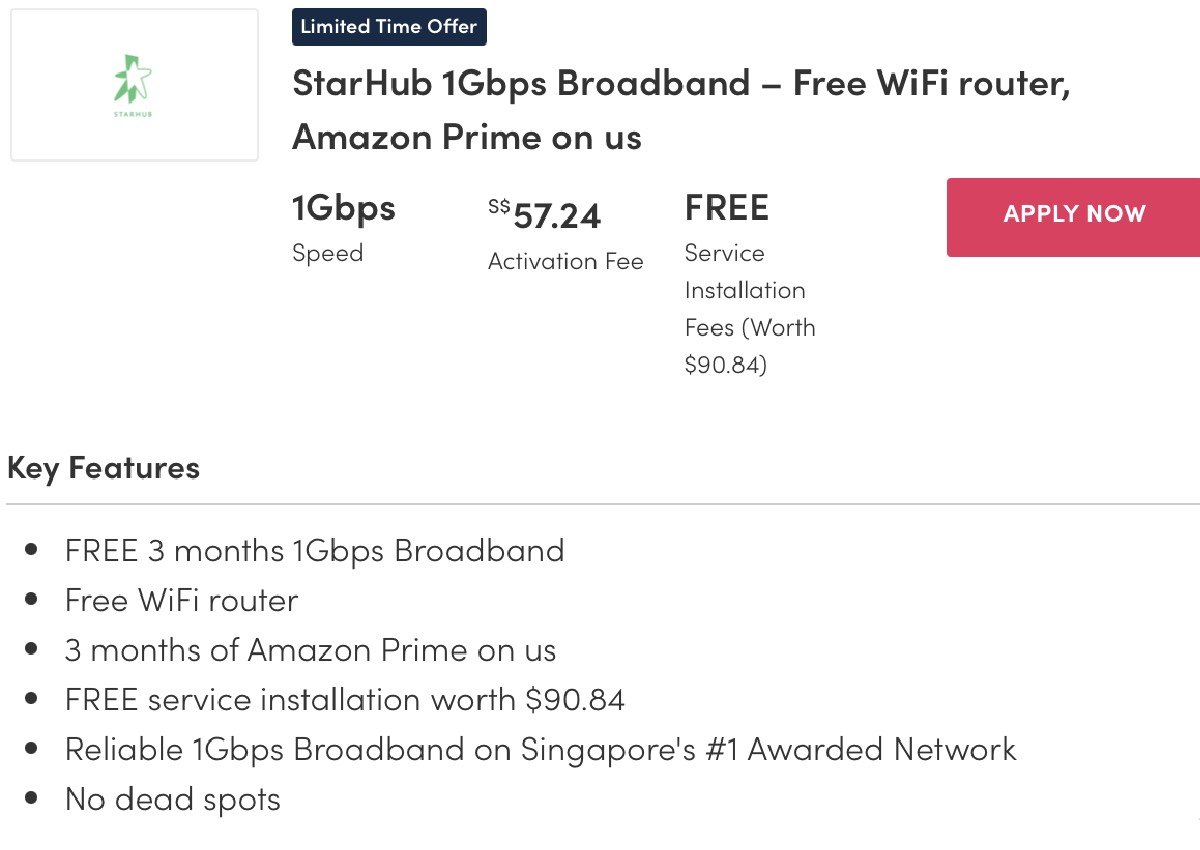1200x850 pixels.
Task: Click "3 months of Amazon Prime" feature
Action: click(x=310, y=650)
